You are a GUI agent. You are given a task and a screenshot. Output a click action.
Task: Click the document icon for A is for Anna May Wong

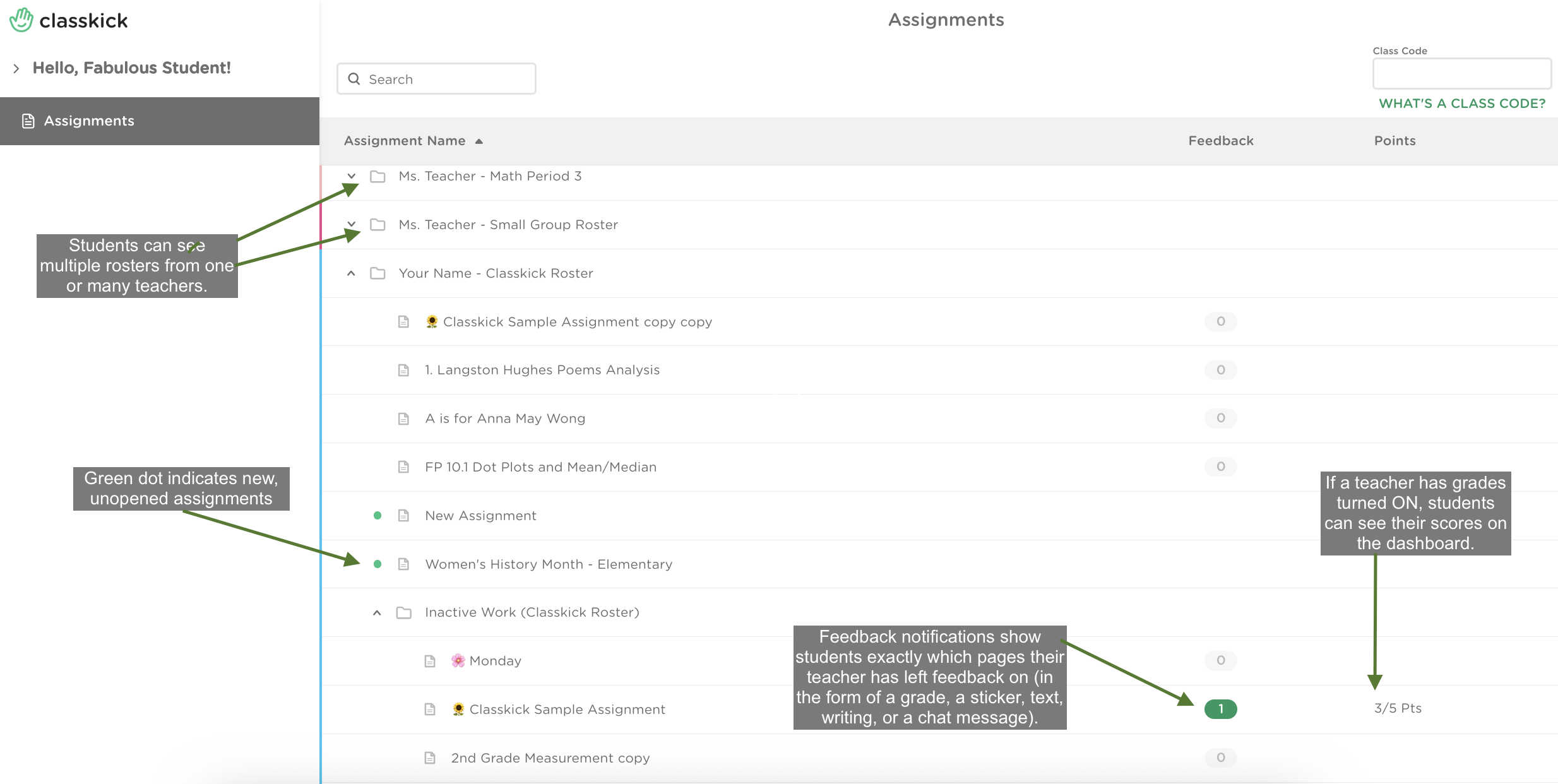pyautogui.click(x=403, y=419)
